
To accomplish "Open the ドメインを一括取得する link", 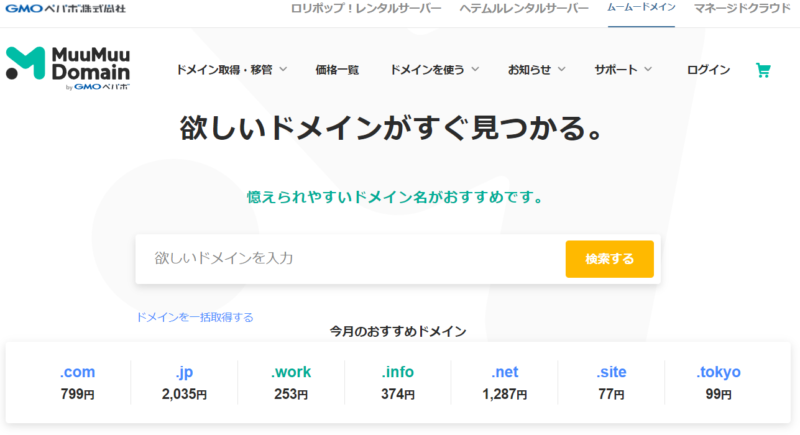I will pyautogui.click(x=195, y=317).
